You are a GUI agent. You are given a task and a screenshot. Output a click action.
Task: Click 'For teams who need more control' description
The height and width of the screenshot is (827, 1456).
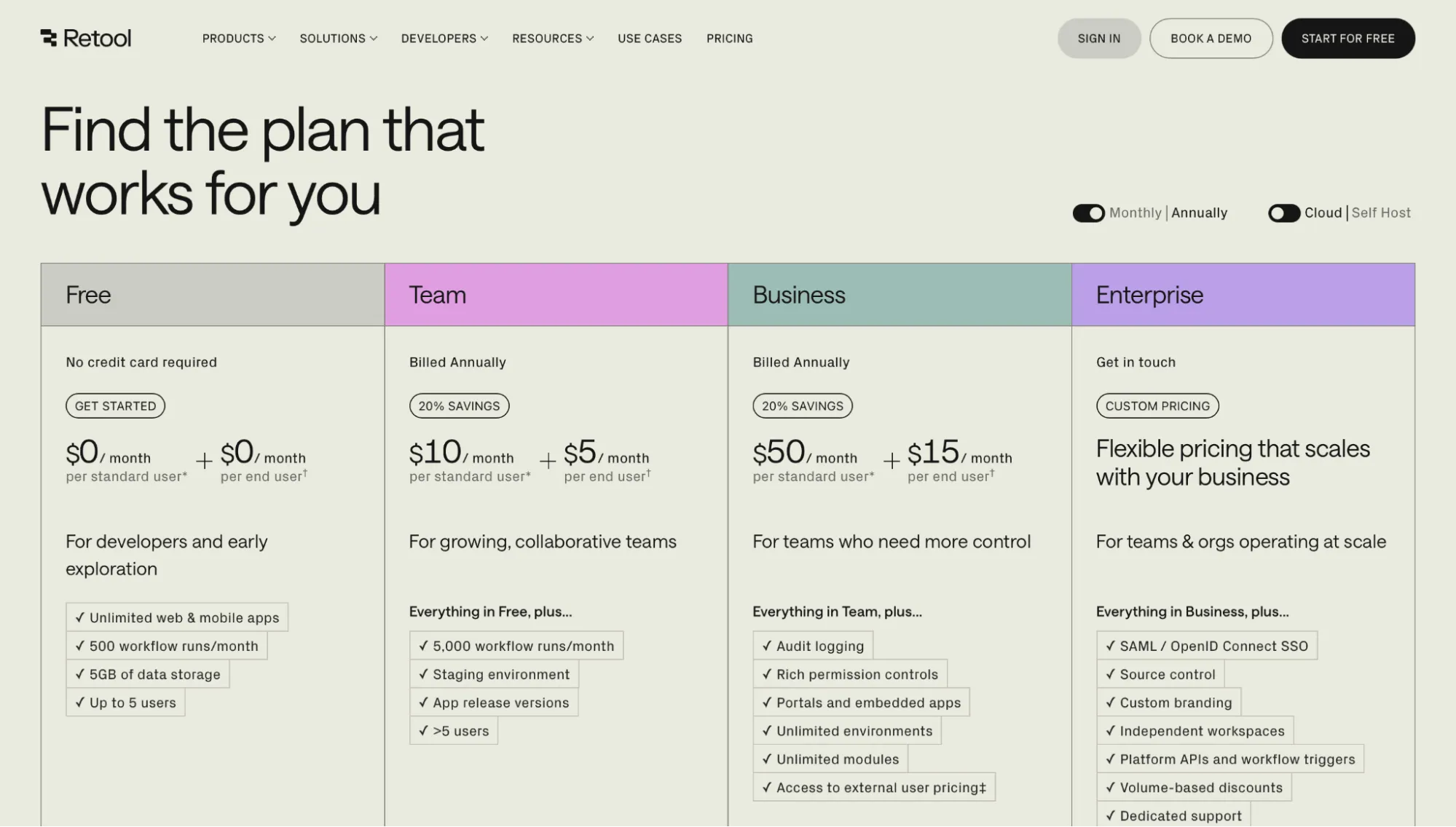[892, 542]
